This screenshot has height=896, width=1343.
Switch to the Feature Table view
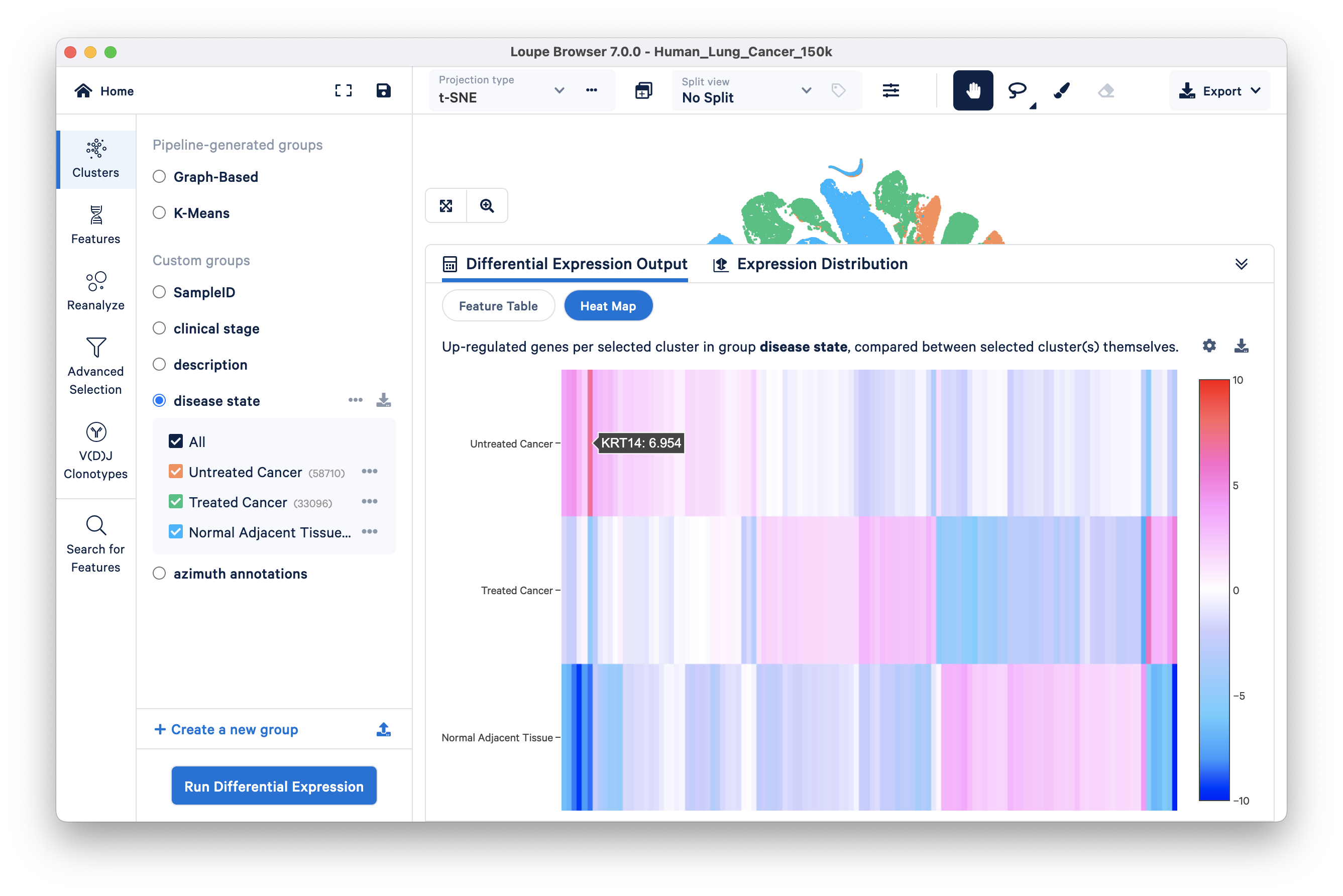(x=498, y=306)
